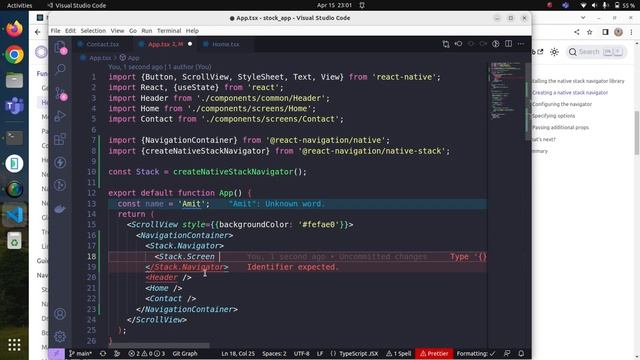The image size is (640, 360).
Task: Click the Synchronize Changes icon
Action: pyautogui.click(x=103, y=353)
